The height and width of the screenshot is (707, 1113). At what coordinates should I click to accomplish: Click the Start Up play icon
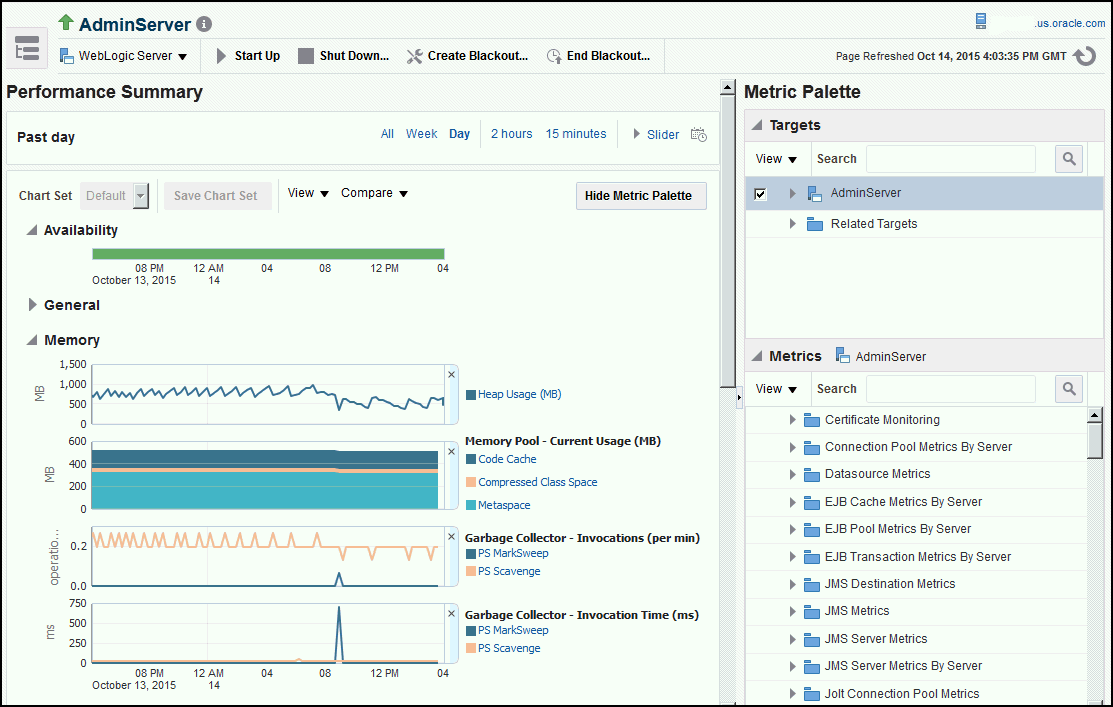[222, 56]
